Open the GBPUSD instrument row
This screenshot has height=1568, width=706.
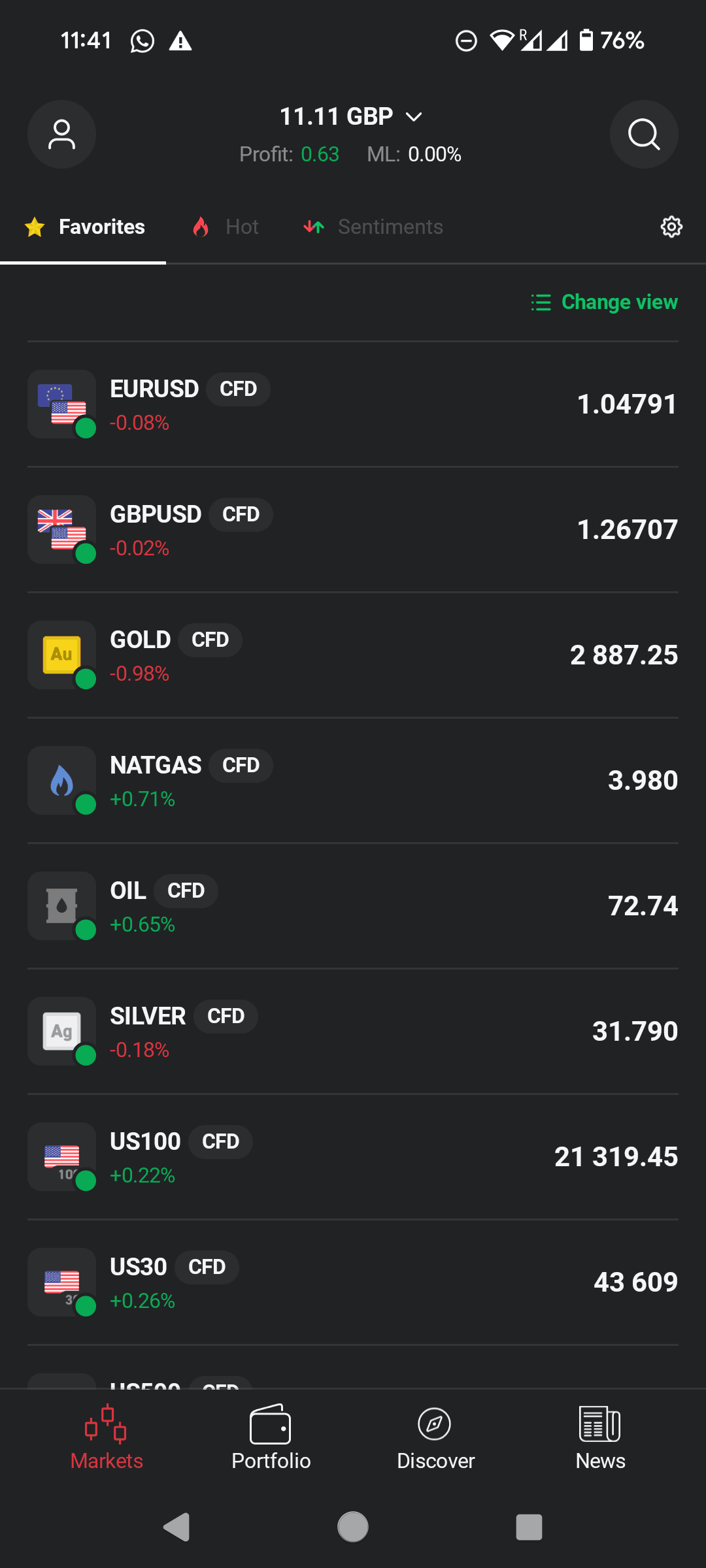pyautogui.click(x=353, y=530)
